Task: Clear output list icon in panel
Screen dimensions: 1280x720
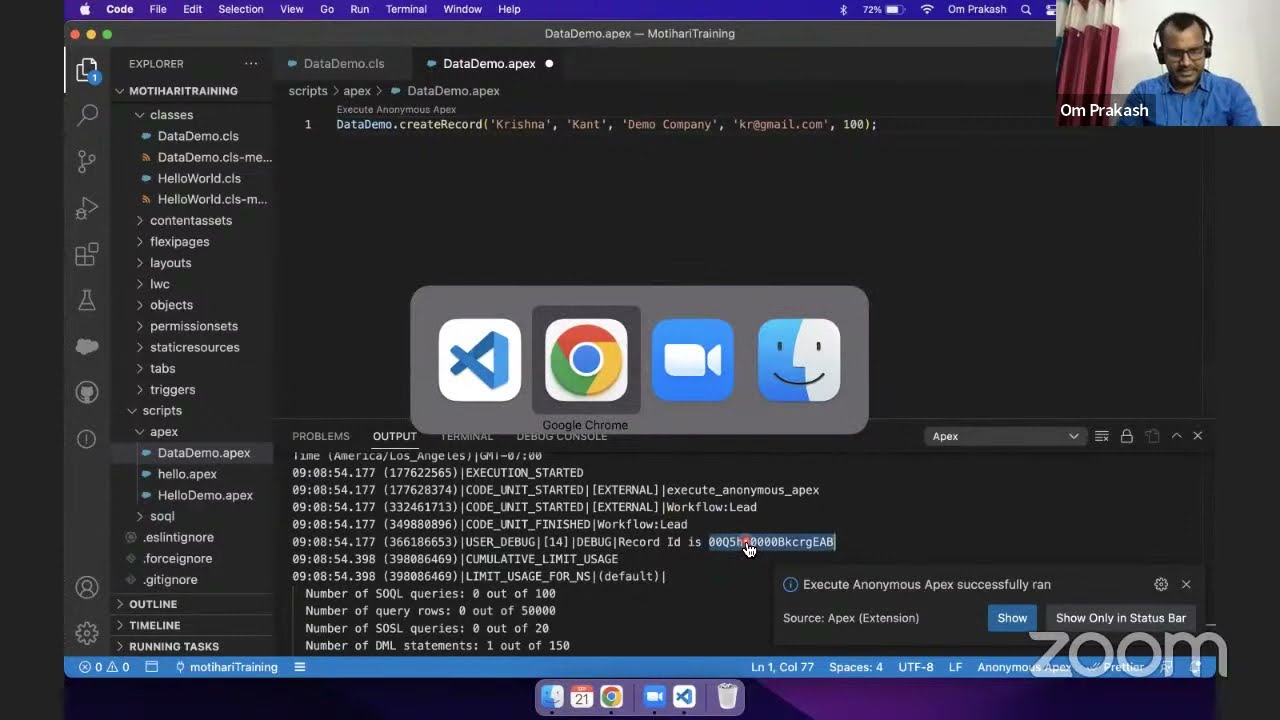Action: tap(1101, 436)
